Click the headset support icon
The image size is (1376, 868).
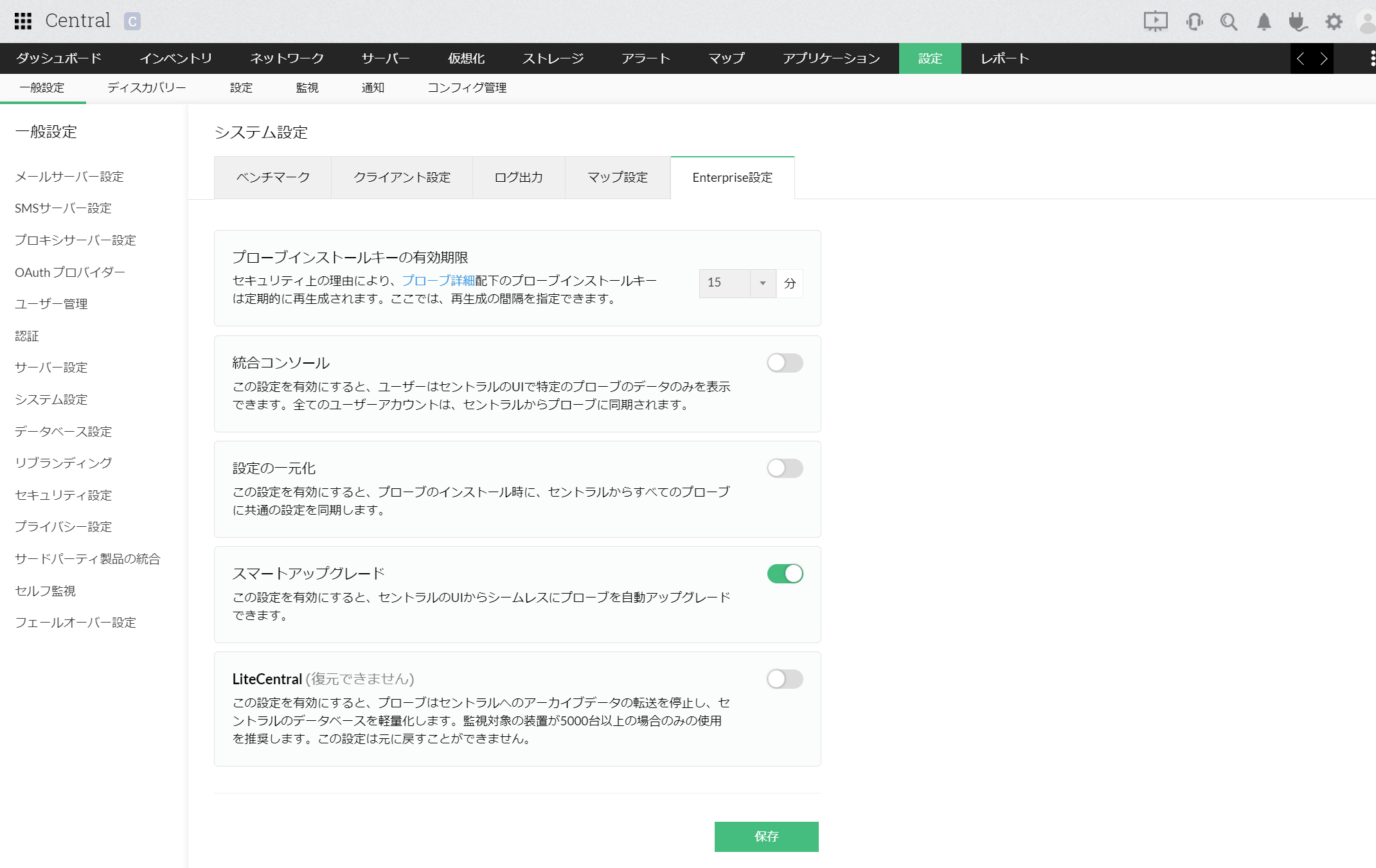pos(1194,22)
